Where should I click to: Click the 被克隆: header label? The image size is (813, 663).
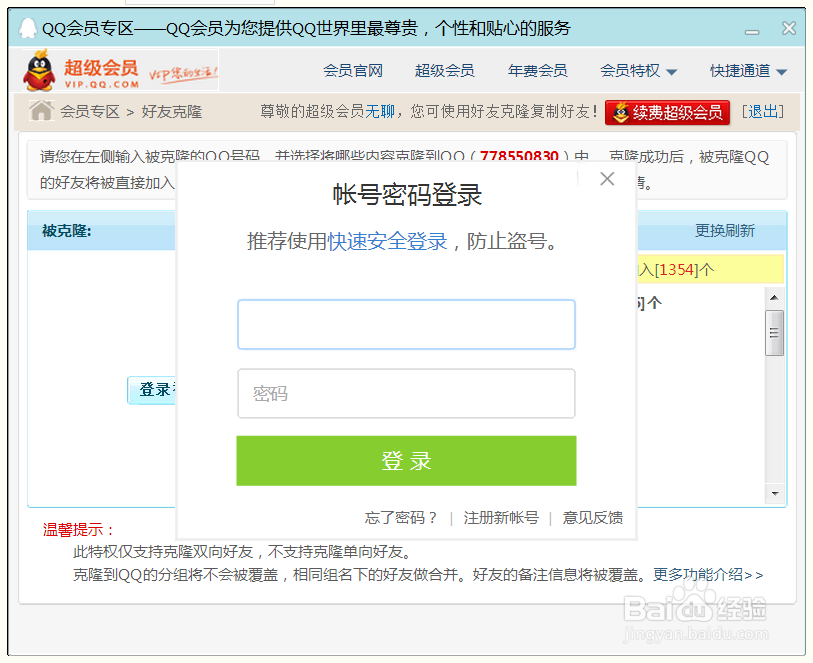click(66, 231)
